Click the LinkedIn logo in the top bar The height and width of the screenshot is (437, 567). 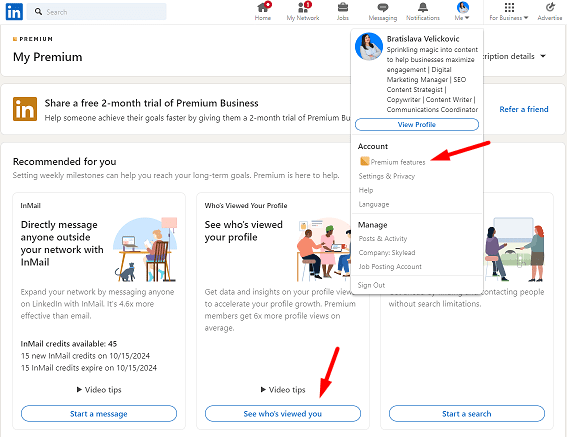pyautogui.click(x=14, y=12)
